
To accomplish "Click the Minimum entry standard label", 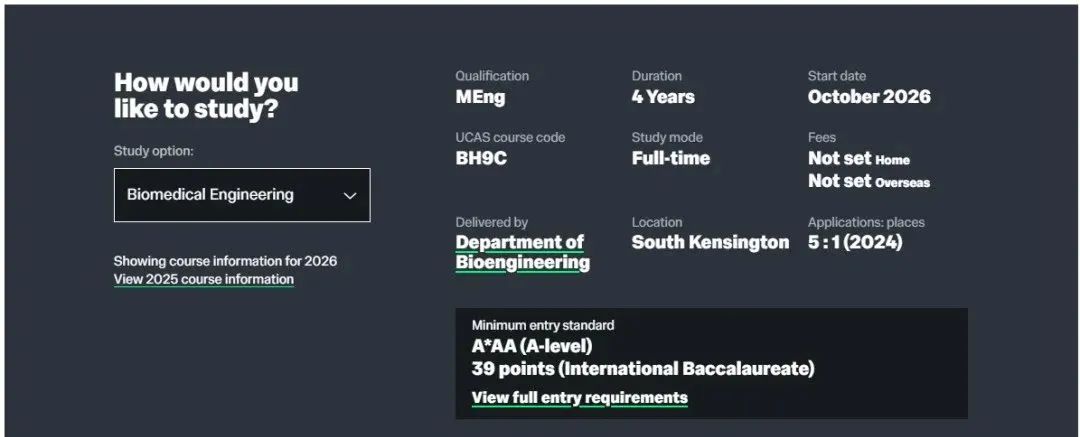I will (x=543, y=325).
